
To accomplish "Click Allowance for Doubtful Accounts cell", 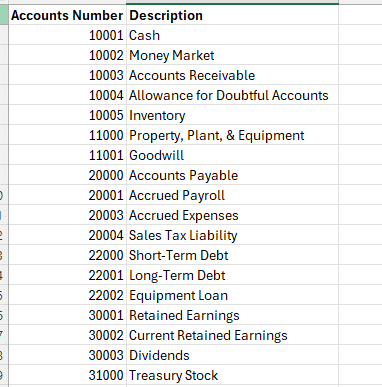I will pyautogui.click(x=232, y=95).
